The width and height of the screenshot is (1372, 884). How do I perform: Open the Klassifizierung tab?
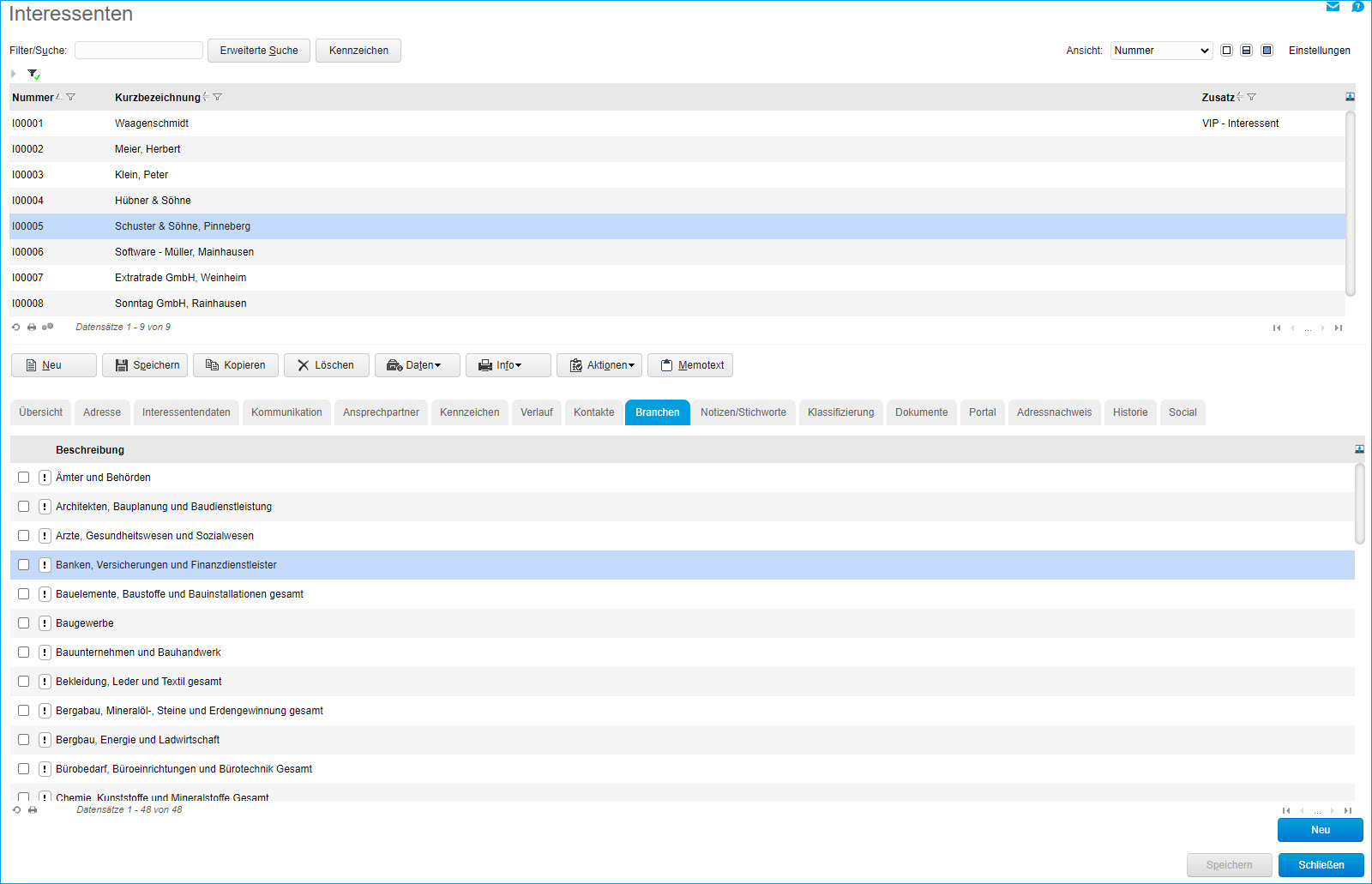coord(840,412)
